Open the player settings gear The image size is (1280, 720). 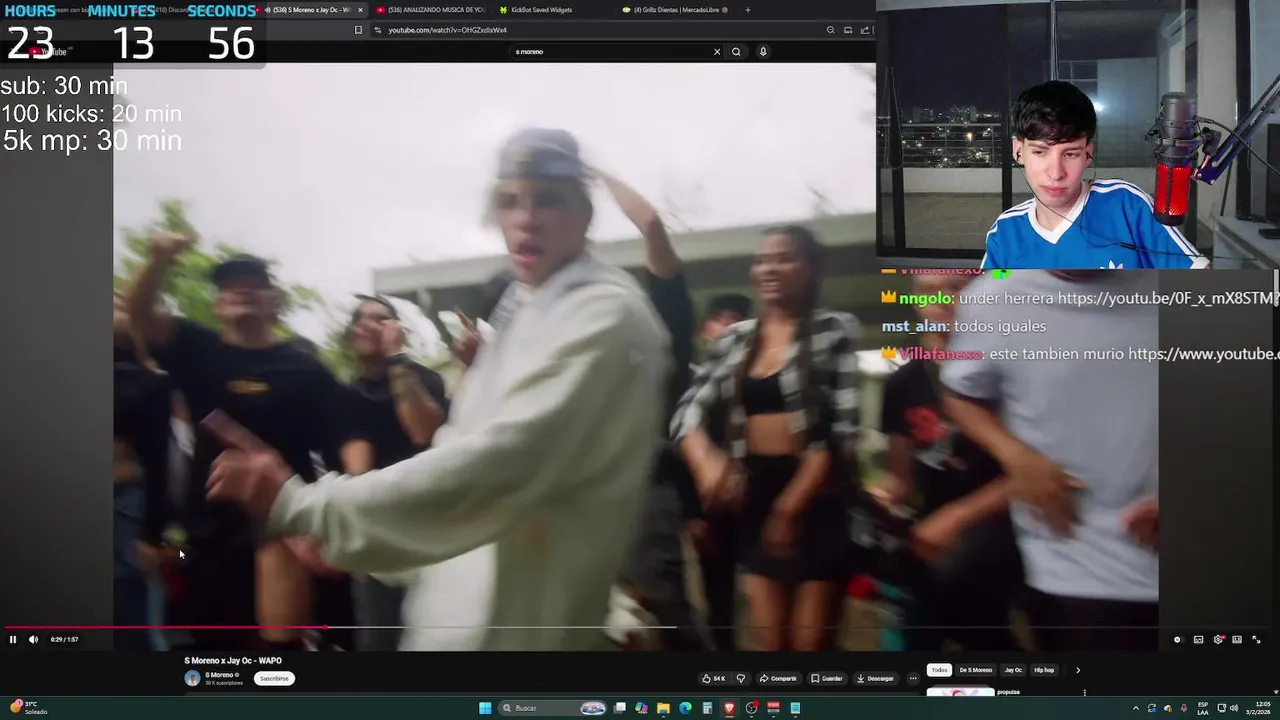(x=1218, y=639)
